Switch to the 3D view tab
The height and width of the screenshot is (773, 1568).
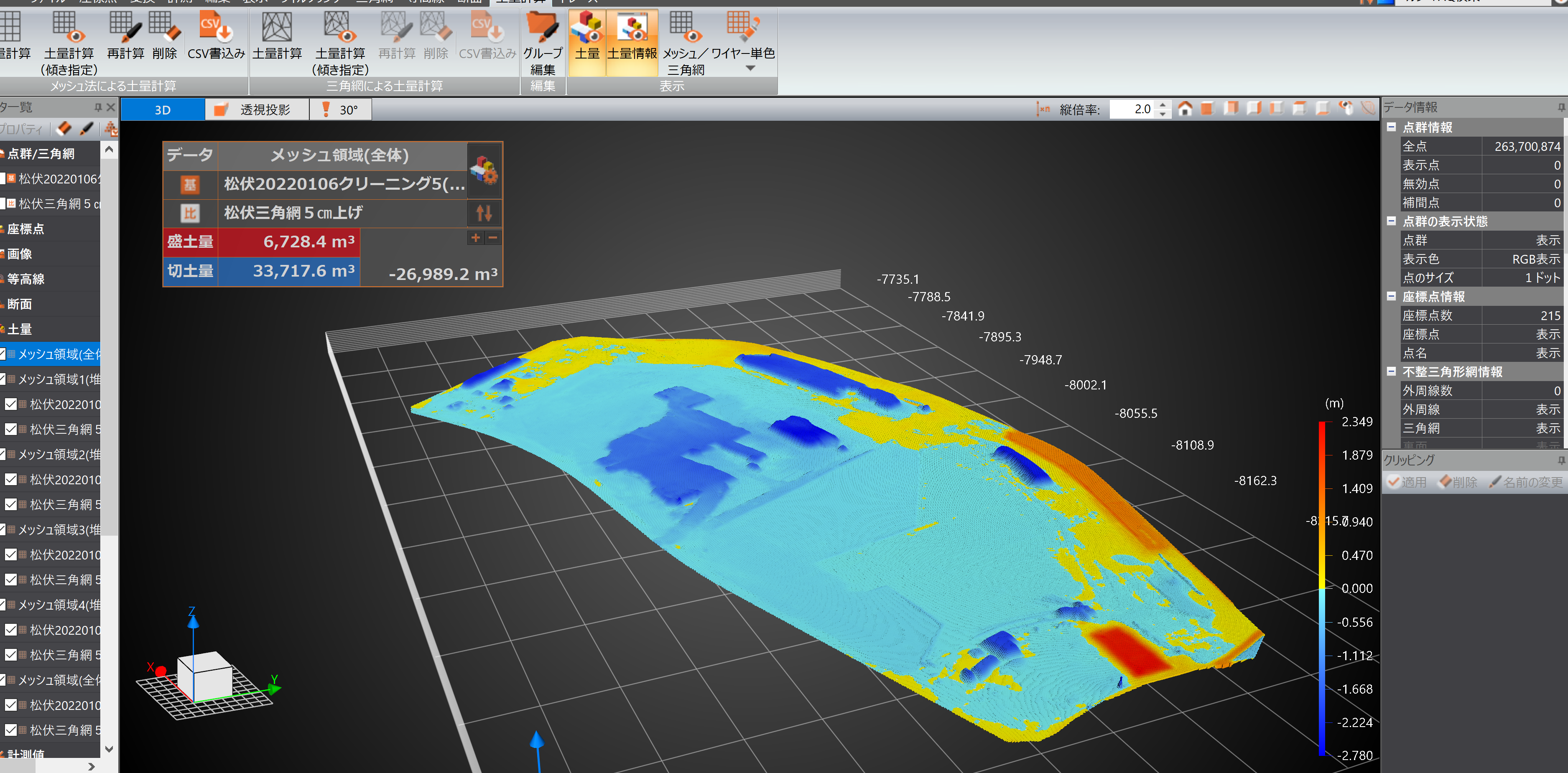coord(163,110)
